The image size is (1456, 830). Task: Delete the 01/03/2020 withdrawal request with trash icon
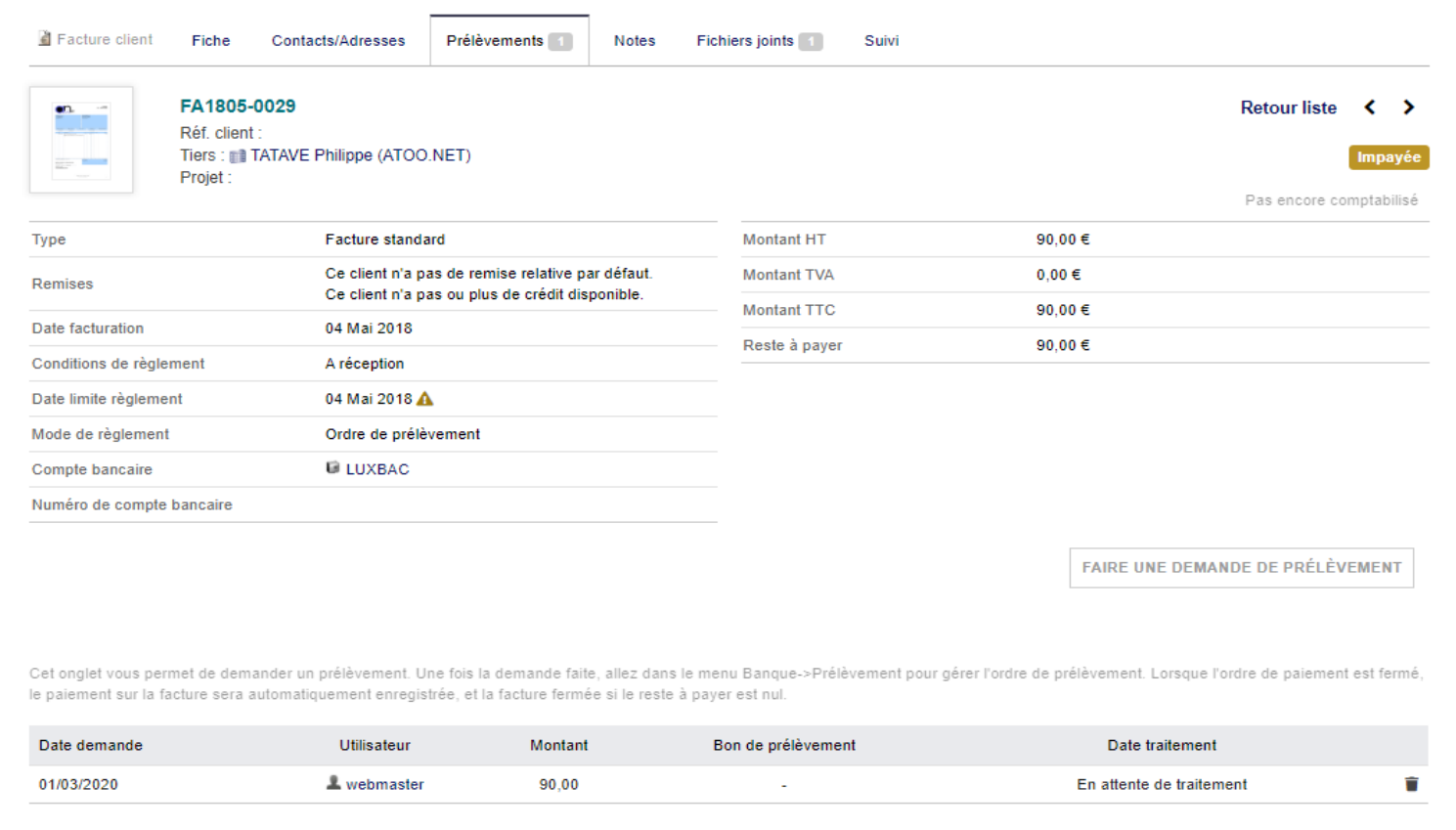pos(1411,784)
